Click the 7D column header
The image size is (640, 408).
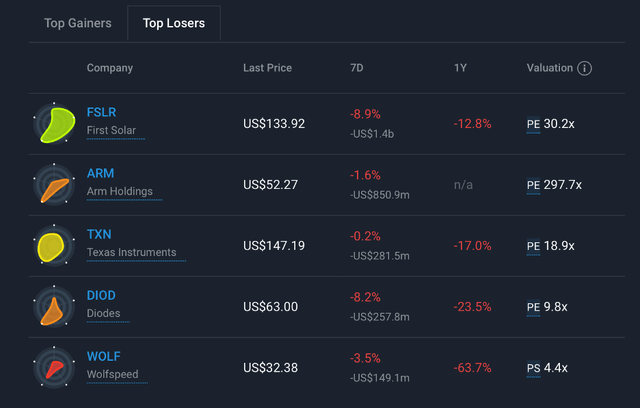click(357, 68)
